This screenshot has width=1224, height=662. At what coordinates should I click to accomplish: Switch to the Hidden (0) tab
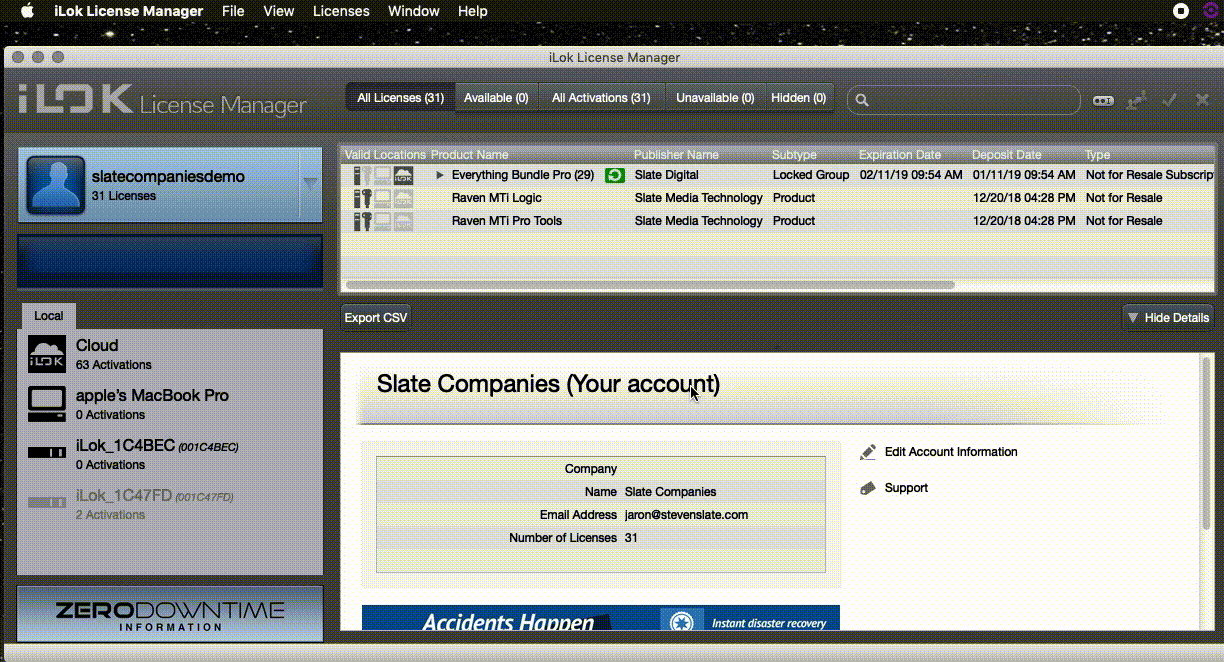[x=798, y=98]
